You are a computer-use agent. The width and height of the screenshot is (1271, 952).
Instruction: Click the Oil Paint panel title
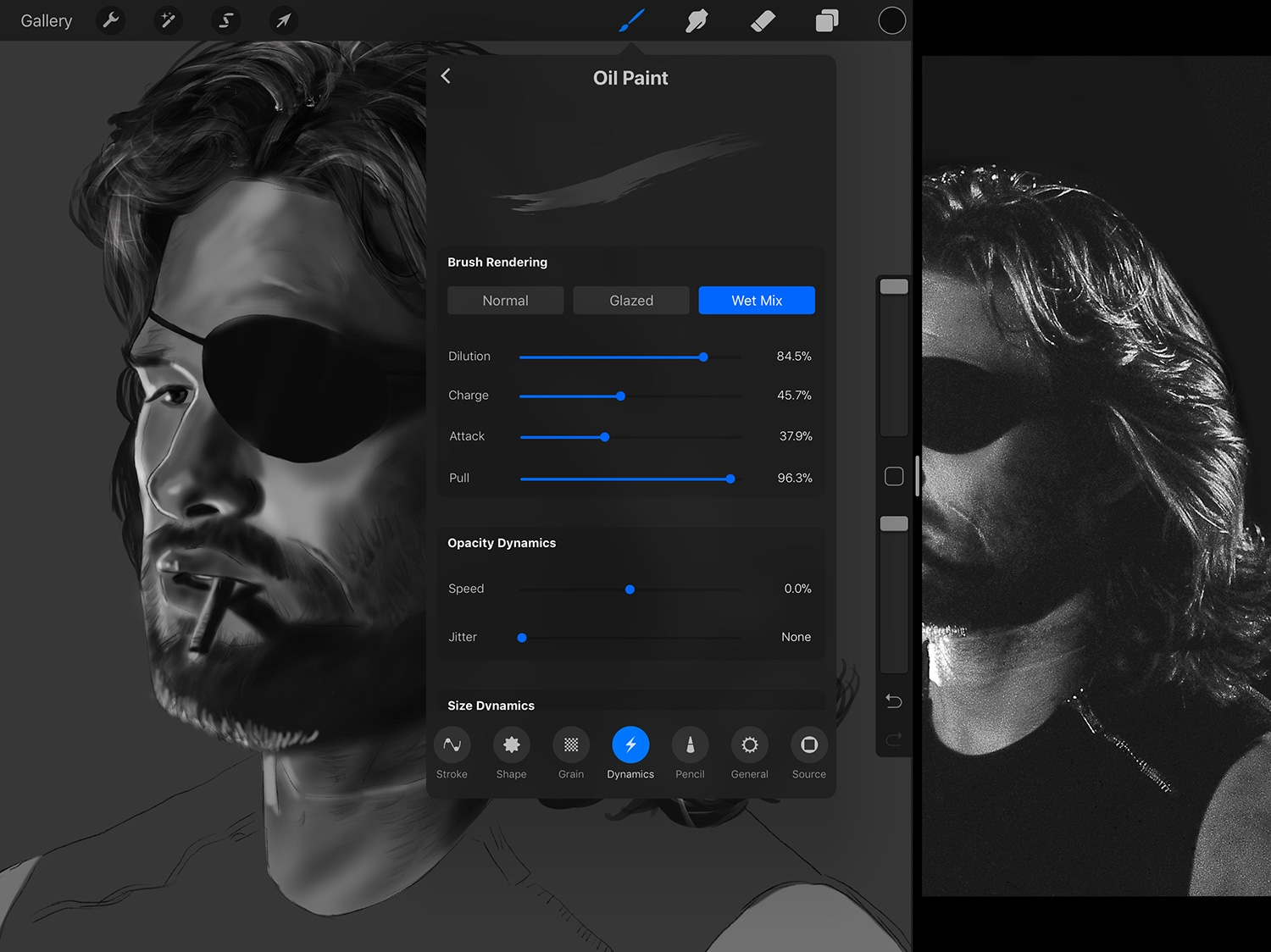pyautogui.click(x=630, y=78)
